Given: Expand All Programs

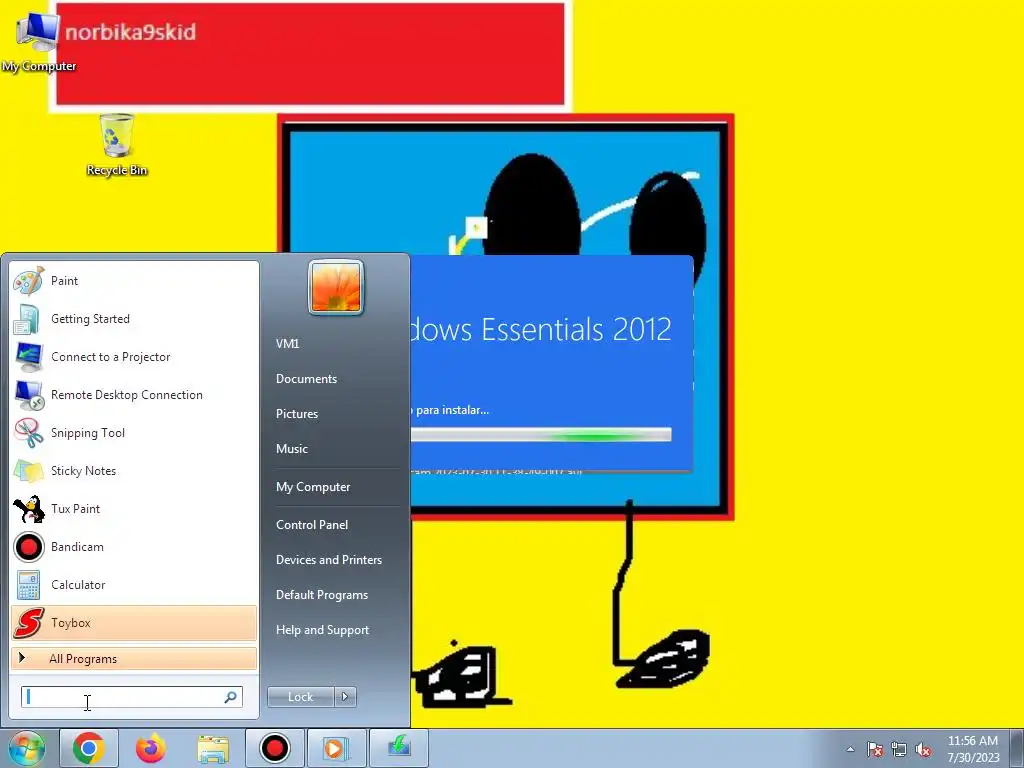Looking at the screenshot, I should click(x=134, y=658).
